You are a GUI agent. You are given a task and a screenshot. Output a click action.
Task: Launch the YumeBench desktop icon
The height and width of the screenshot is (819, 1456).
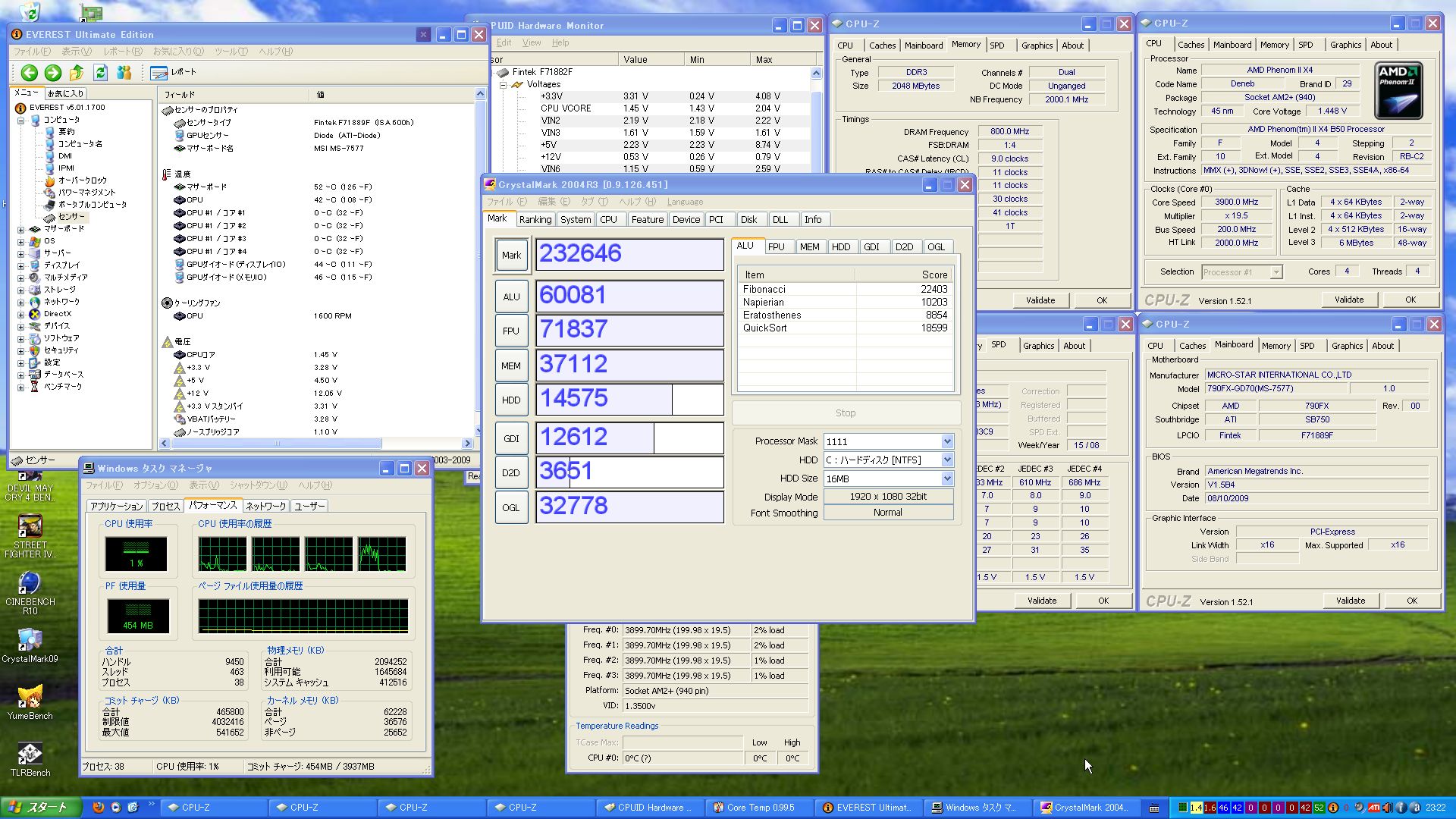[x=30, y=698]
